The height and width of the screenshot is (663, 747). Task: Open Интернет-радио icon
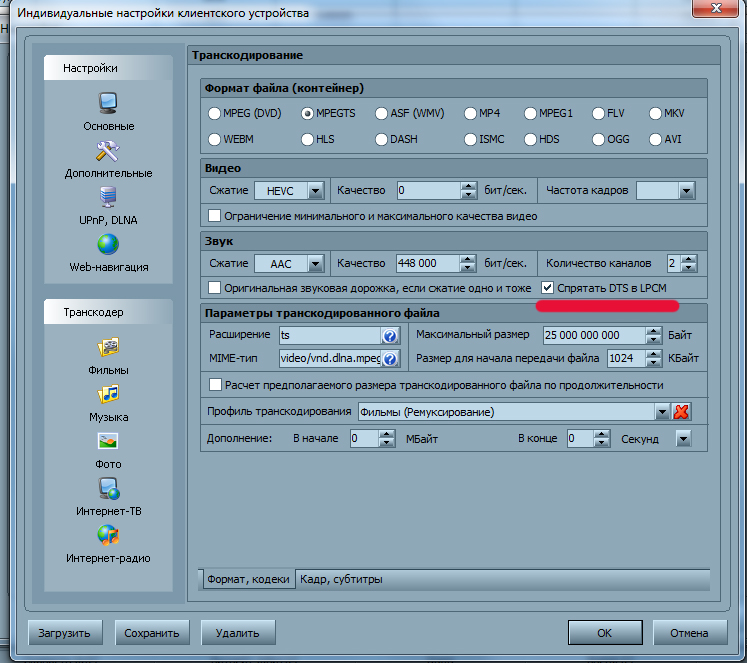[108, 535]
